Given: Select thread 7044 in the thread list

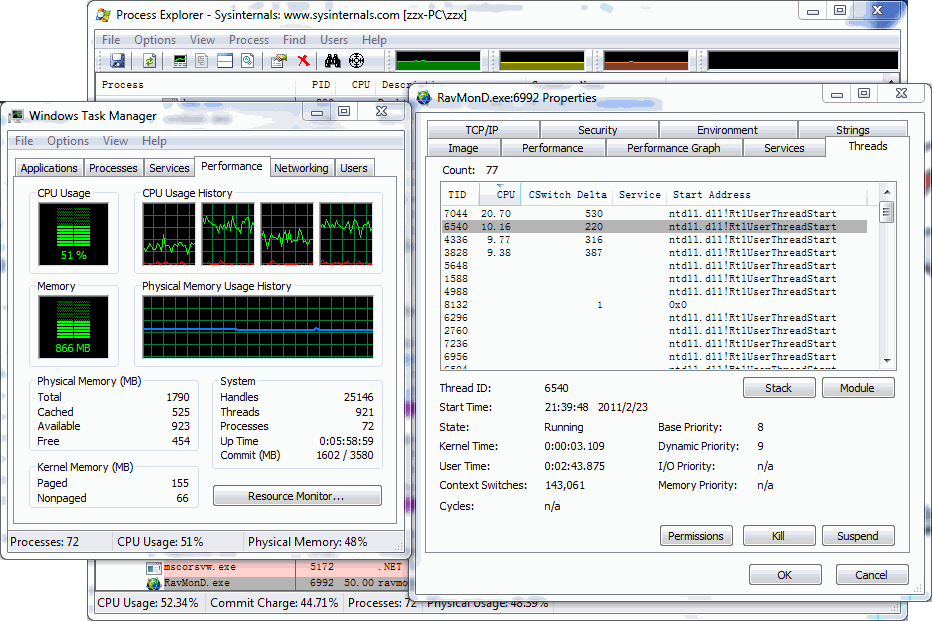Looking at the screenshot, I should [456, 214].
